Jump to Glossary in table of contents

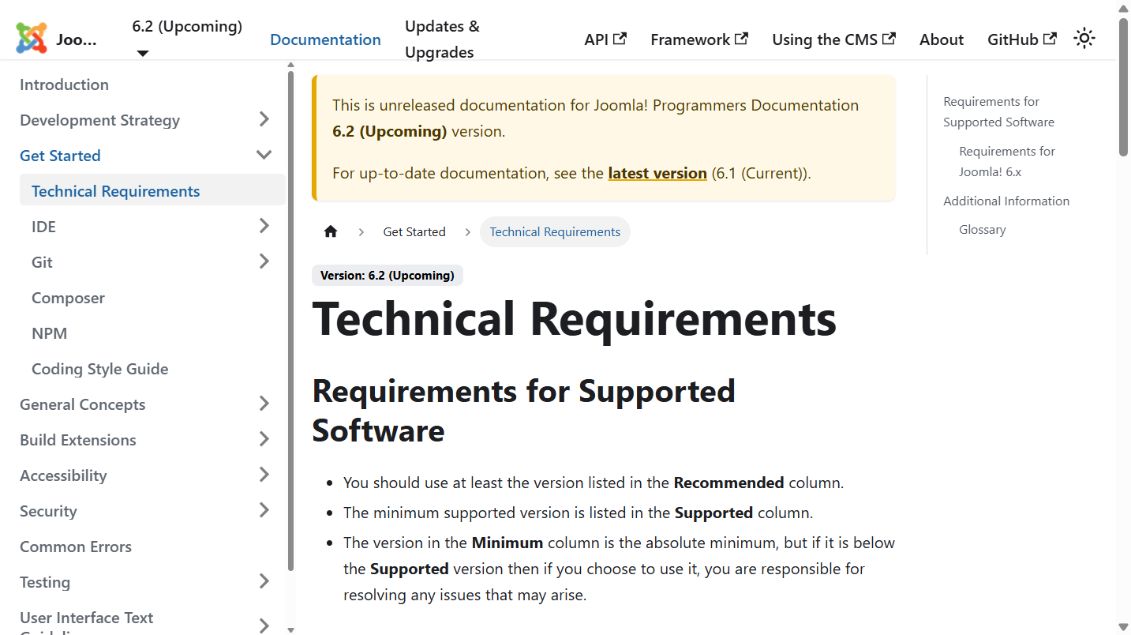[982, 229]
